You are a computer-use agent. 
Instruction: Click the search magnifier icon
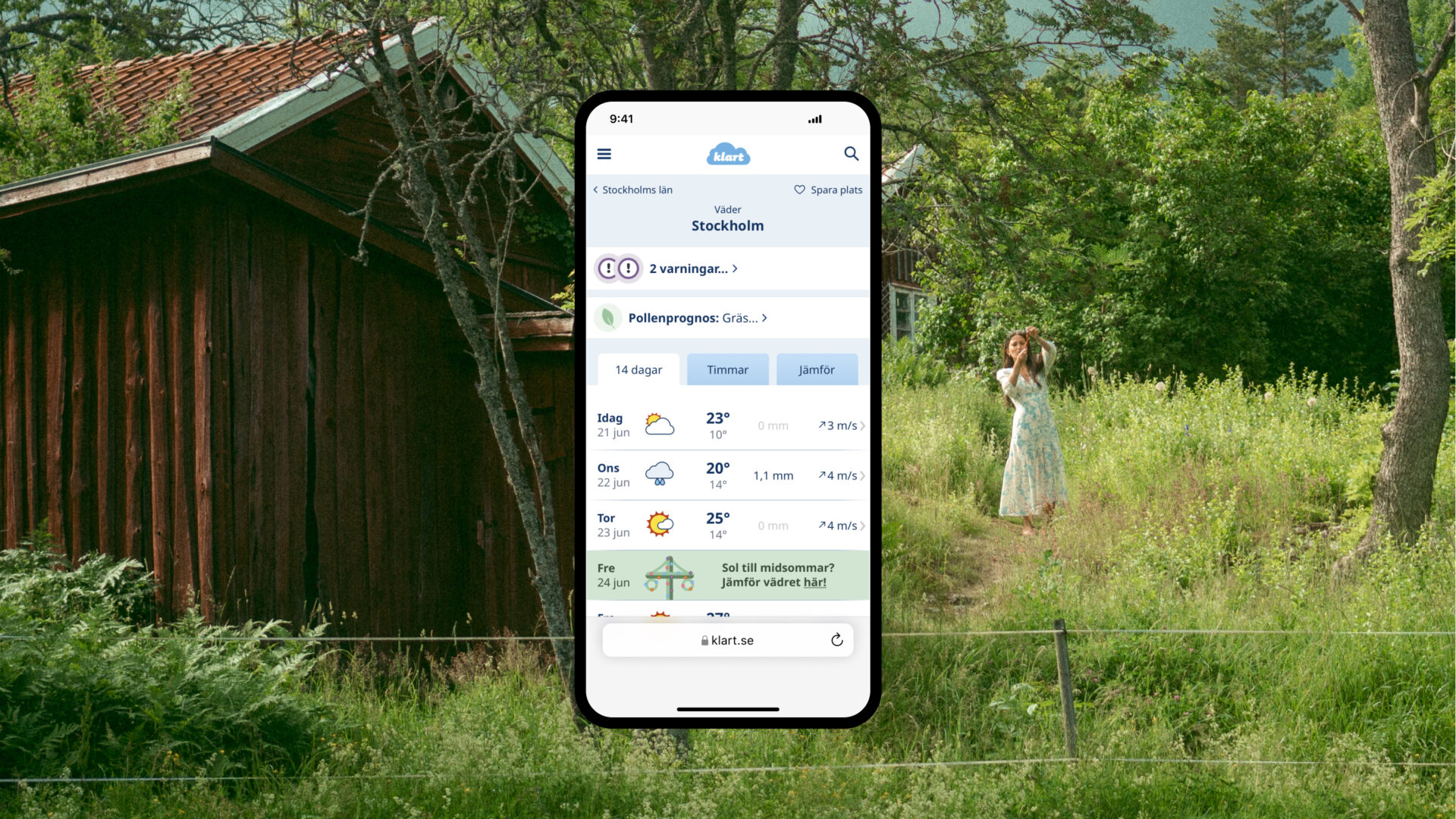[850, 154]
